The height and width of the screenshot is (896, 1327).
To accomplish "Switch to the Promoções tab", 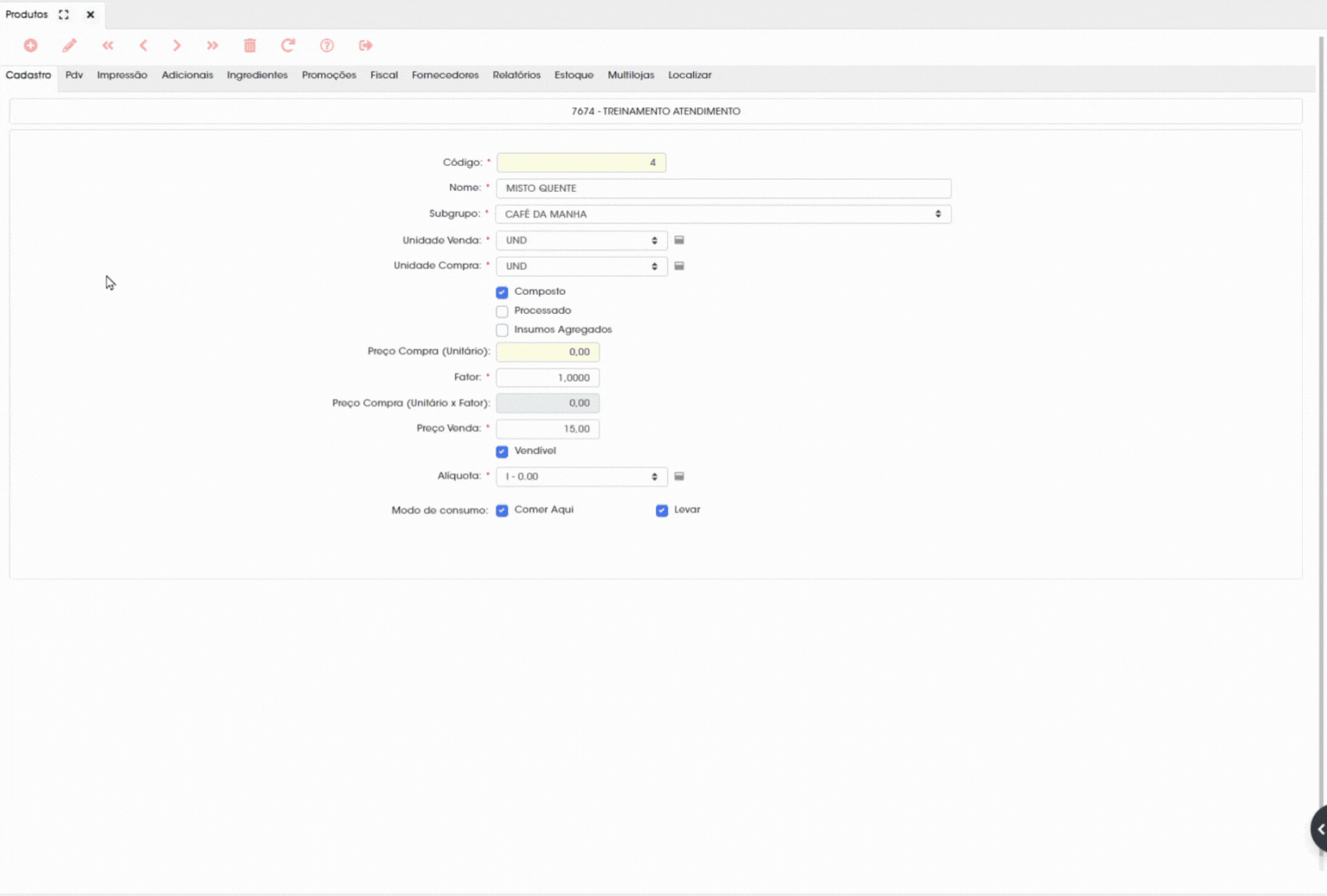I will point(329,75).
